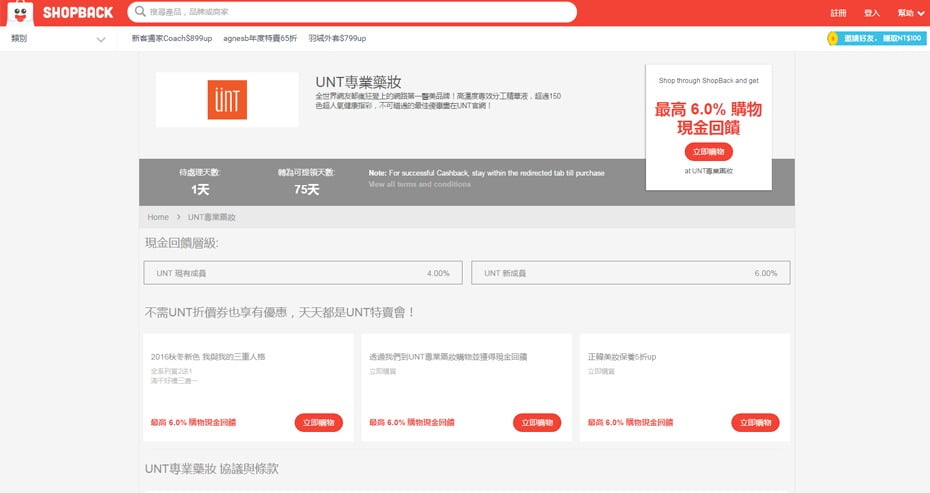
Task: Click 立即購物 on the 正韓美妝保養5折up deal
Action: coord(755,422)
